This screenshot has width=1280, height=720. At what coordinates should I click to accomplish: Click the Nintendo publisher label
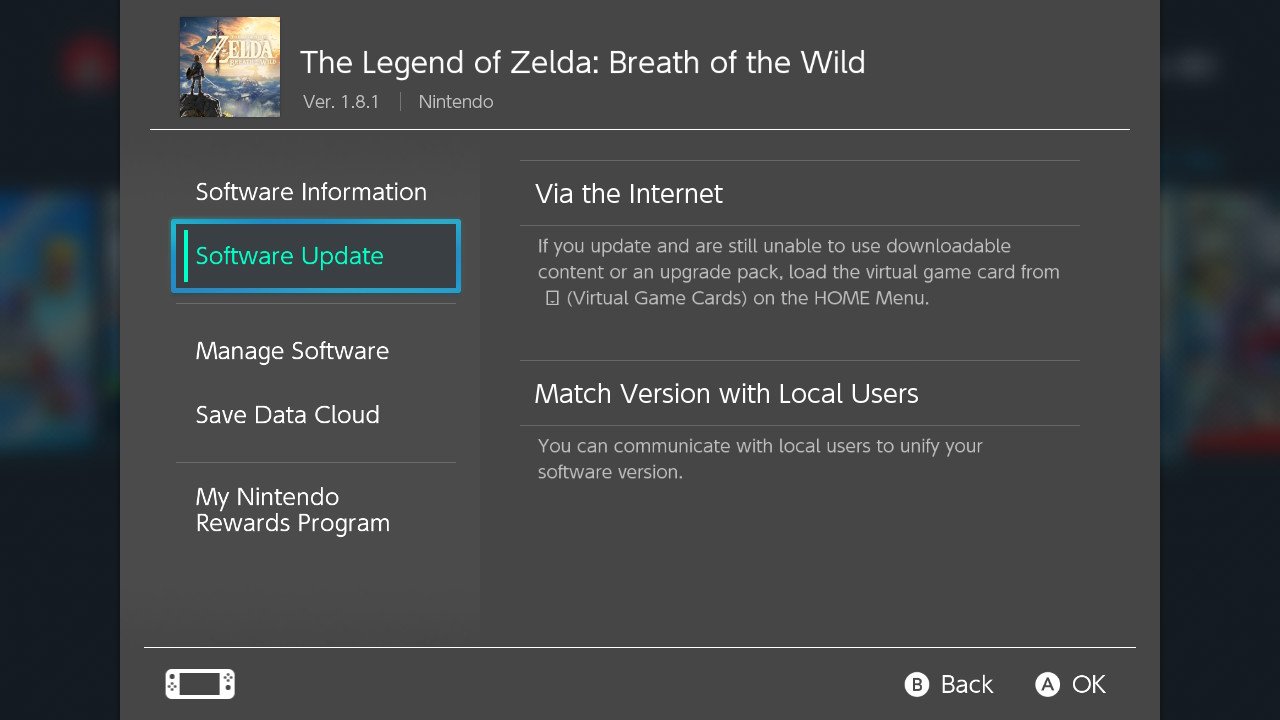tap(456, 102)
